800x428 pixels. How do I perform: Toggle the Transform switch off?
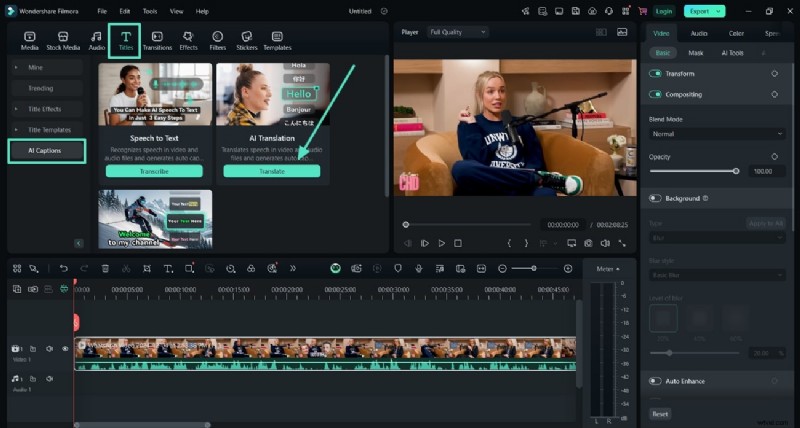pos(656,74)
